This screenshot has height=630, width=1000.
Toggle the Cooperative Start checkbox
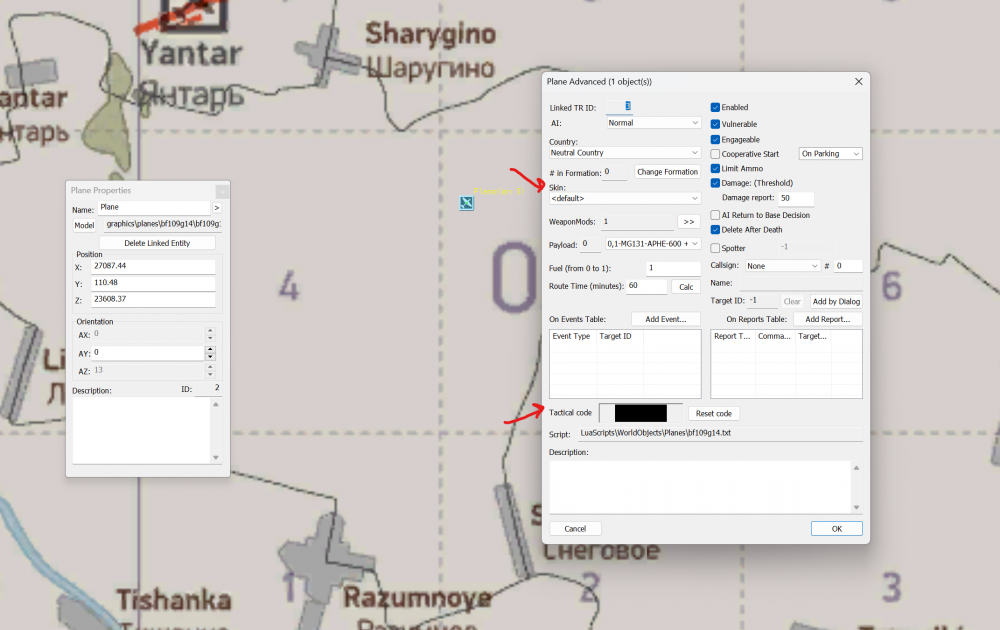pyautogui.click(x=715, y=154)
